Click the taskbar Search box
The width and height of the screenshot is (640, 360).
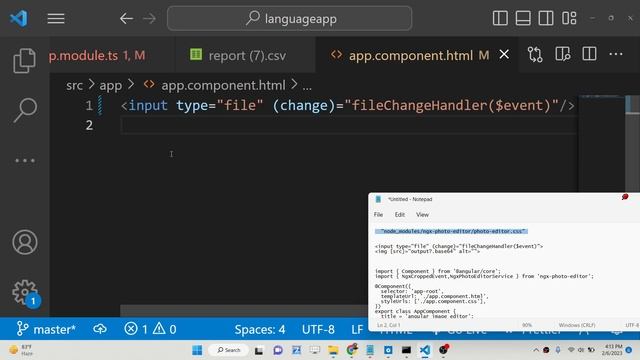coord(229,350)
